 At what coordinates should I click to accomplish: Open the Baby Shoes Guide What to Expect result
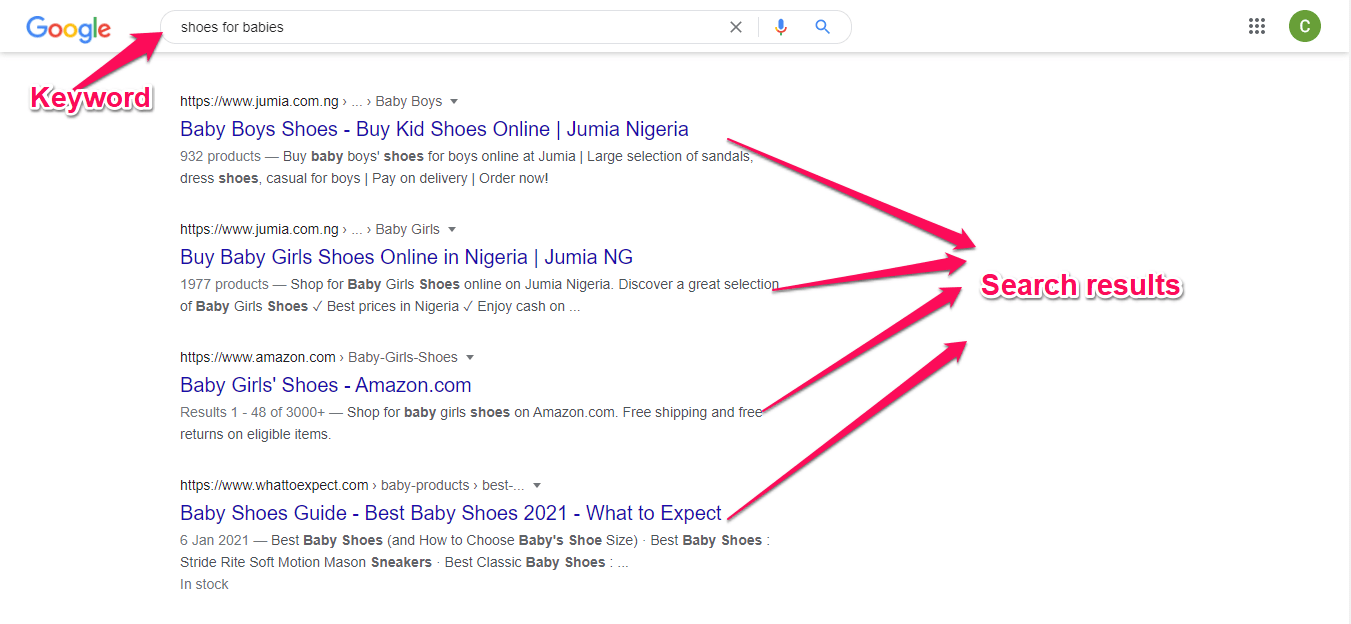pos(450,513)
